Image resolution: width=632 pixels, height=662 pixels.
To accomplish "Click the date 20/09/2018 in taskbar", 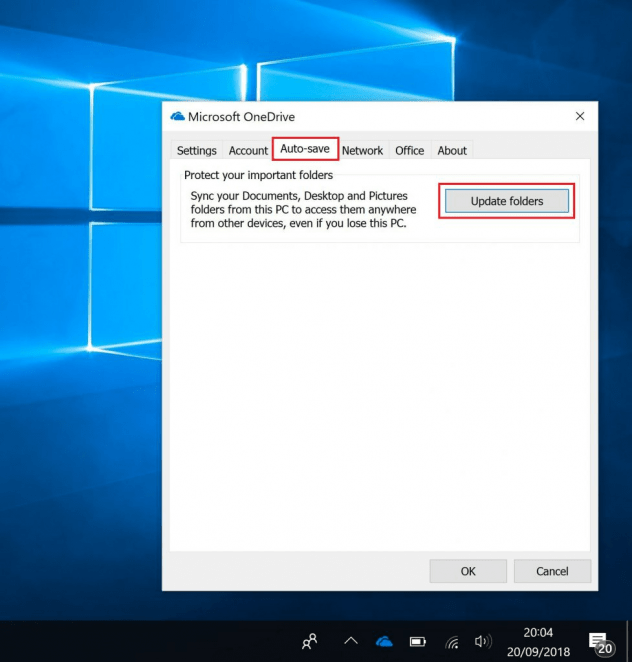I will pyautogui.click(x=538, y=652).
